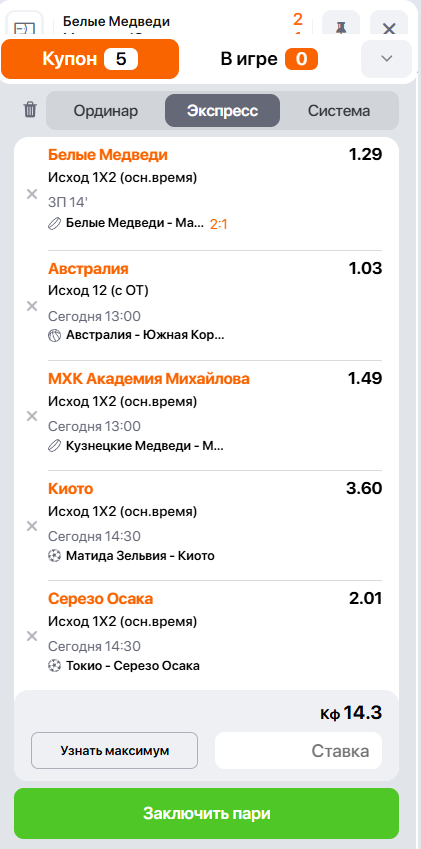Image resolution: width=421 pixels, height=849 pixels.
Task: Clear coupon with the trash bin icon
Action: (x=30, y=110)
